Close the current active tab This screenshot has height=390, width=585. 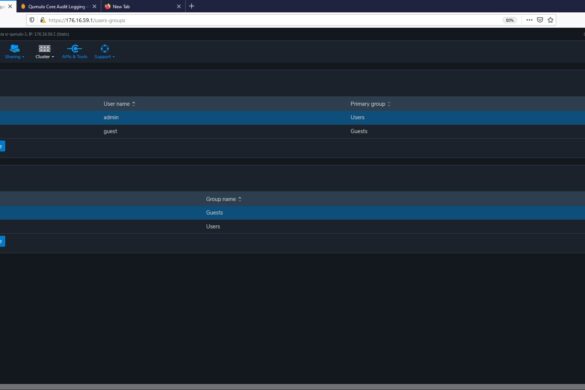tap(10, 6)
